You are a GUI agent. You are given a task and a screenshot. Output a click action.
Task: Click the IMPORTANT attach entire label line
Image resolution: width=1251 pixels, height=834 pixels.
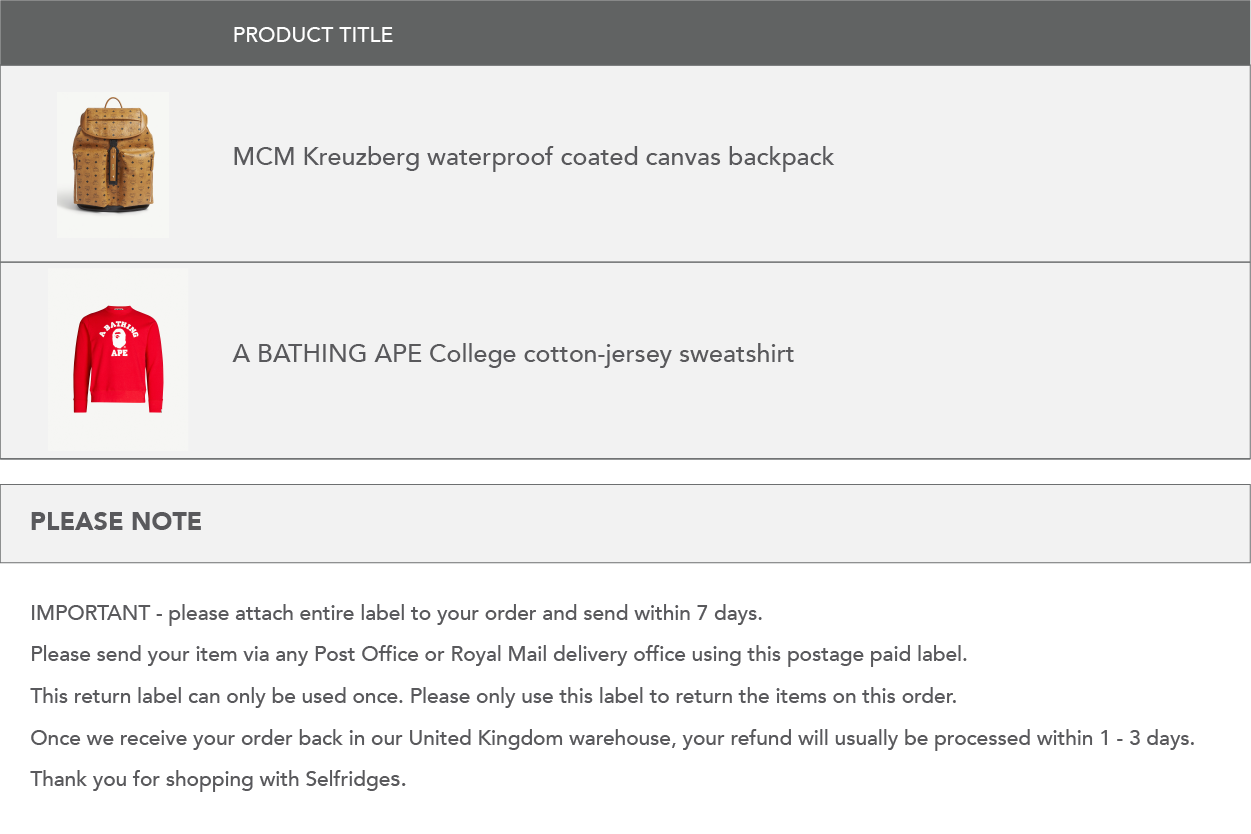[x=396, y=613]
